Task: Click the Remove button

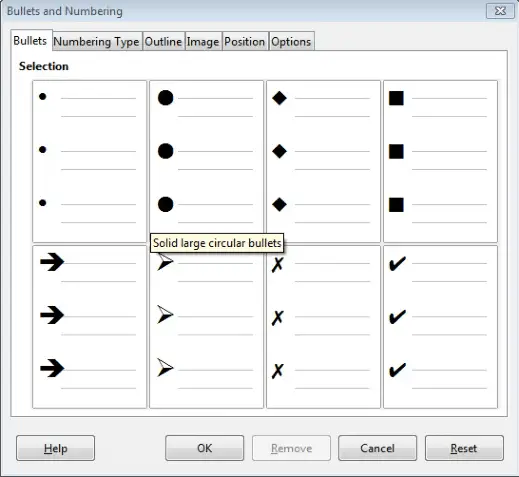Action: pyautogui.click(x=291, y=448)
